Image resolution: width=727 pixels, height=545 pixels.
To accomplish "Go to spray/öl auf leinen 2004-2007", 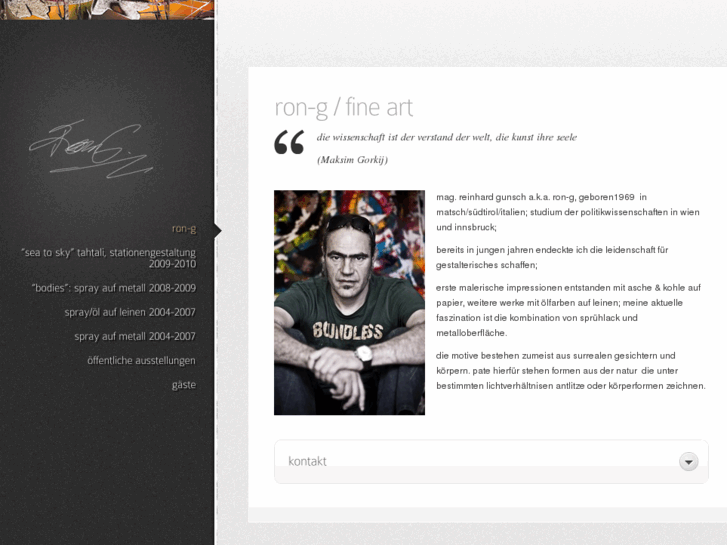I will click(x=130, y=312).
